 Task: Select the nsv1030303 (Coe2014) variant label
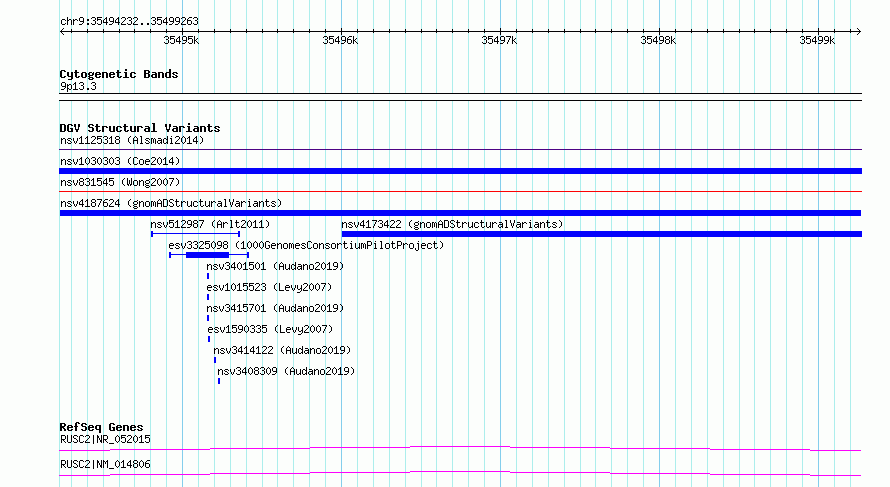pyautogui.click(x=120, y=161)
